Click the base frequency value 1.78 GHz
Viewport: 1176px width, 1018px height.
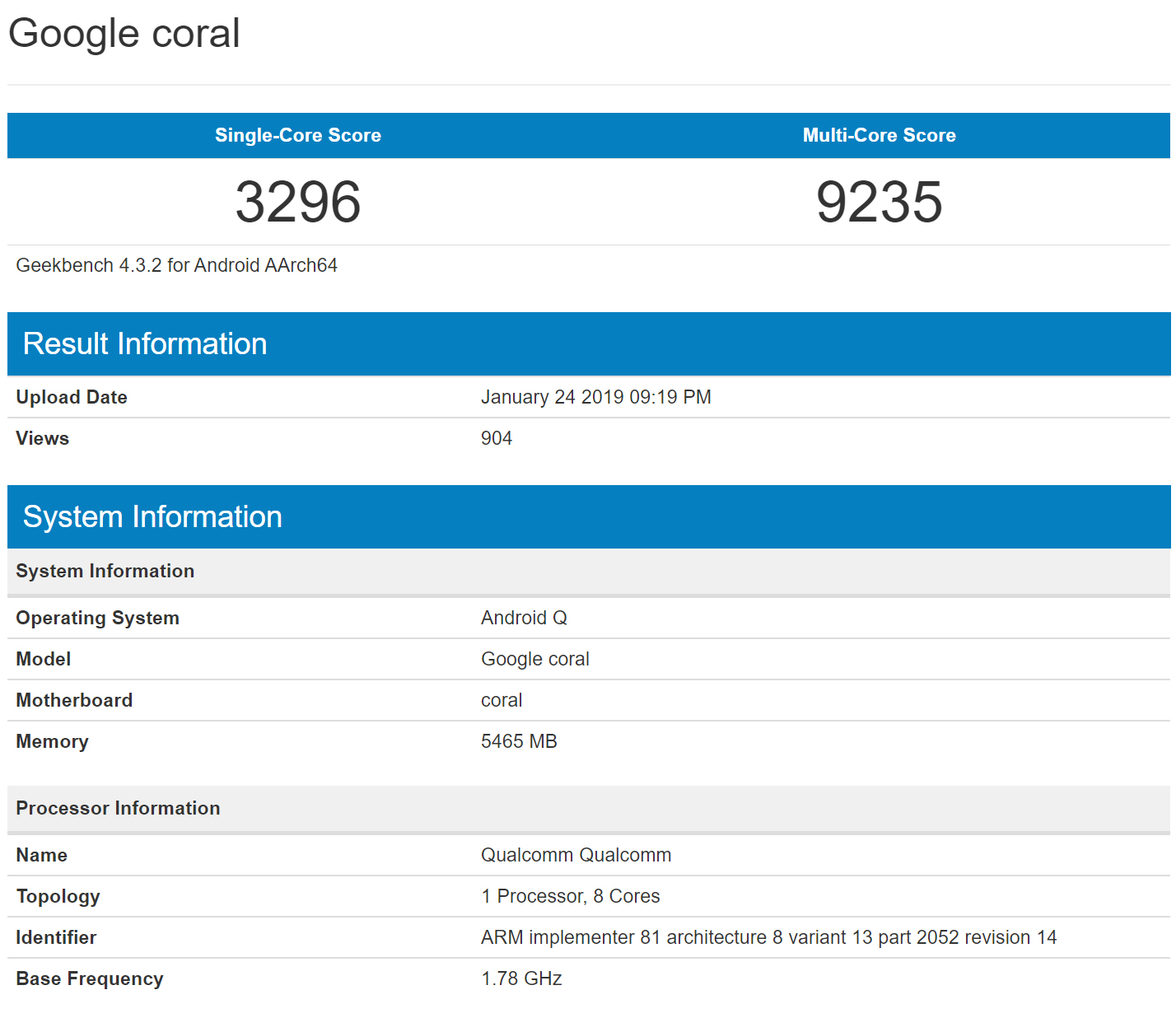click(521, 978)
